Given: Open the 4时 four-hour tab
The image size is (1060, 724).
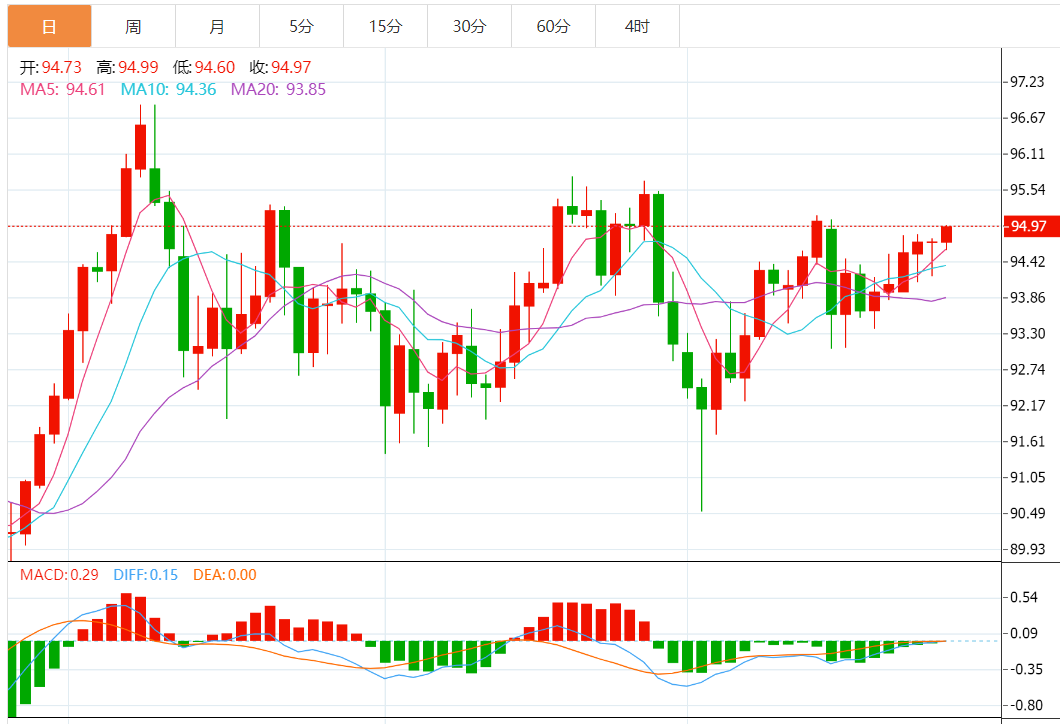Looking at the screenshot, I should click(x=637, y=26).
